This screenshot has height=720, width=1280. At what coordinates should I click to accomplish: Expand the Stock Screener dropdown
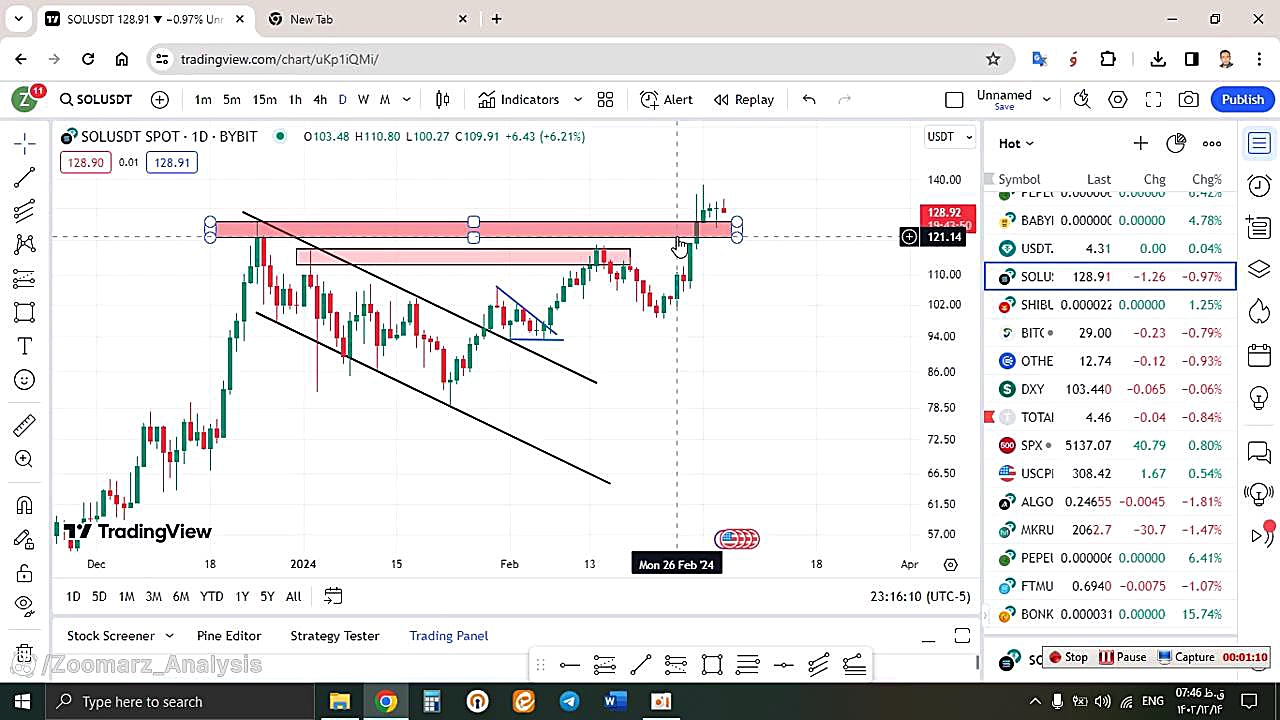tap(169, 635)
